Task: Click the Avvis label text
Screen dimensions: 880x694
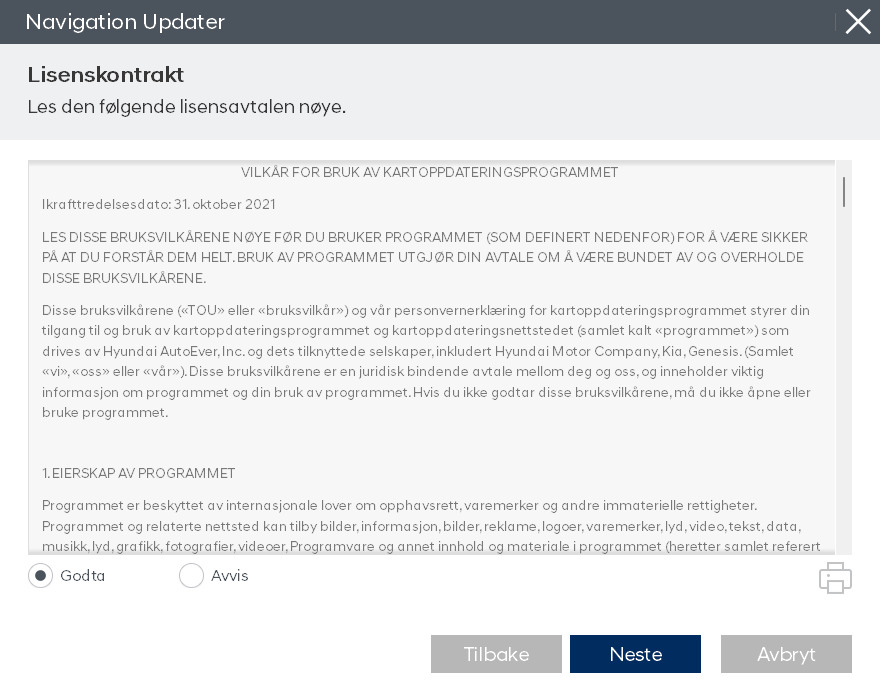Action: (230, 576)
